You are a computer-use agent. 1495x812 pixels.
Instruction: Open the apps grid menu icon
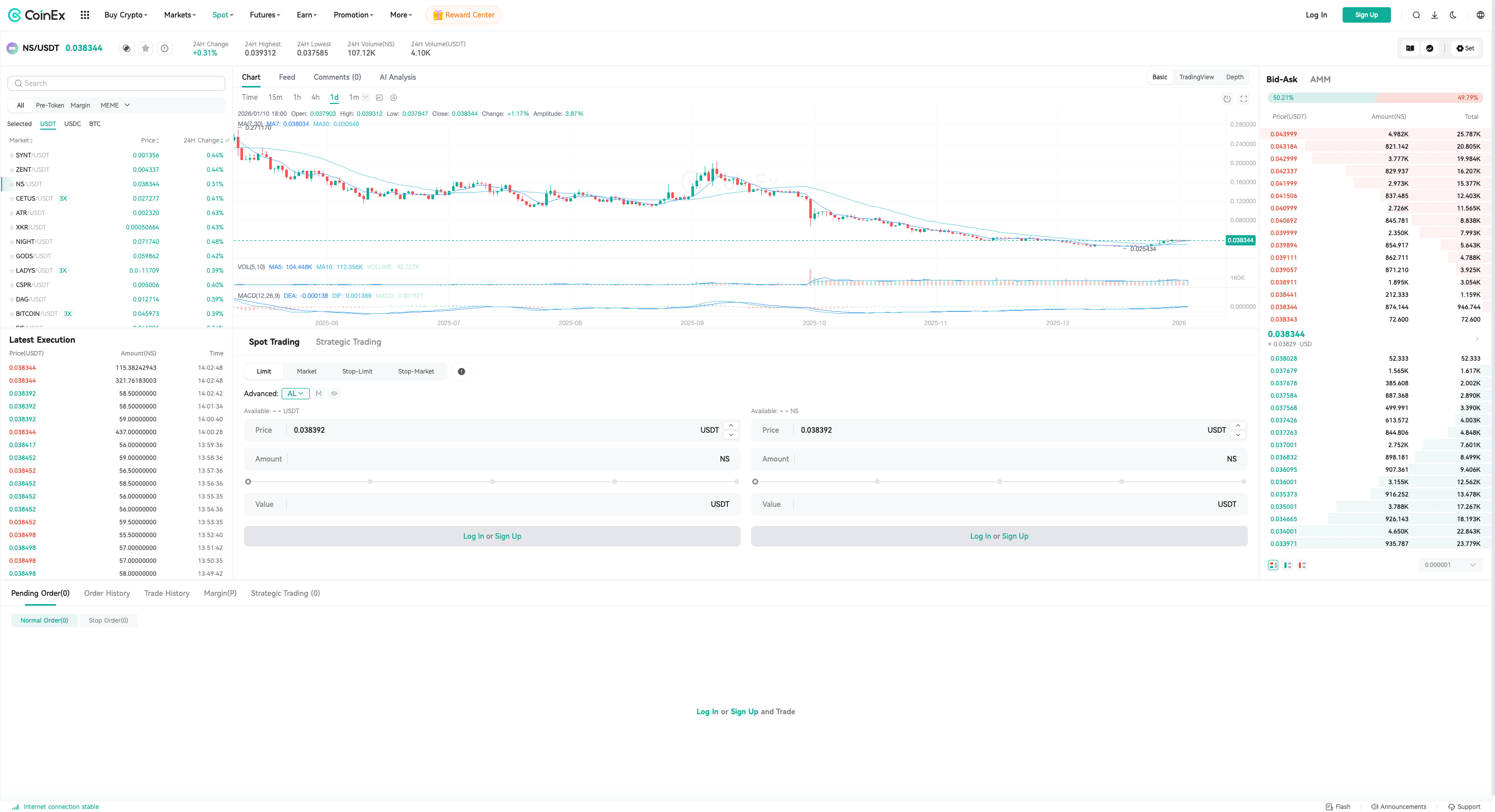click(85, 15)
